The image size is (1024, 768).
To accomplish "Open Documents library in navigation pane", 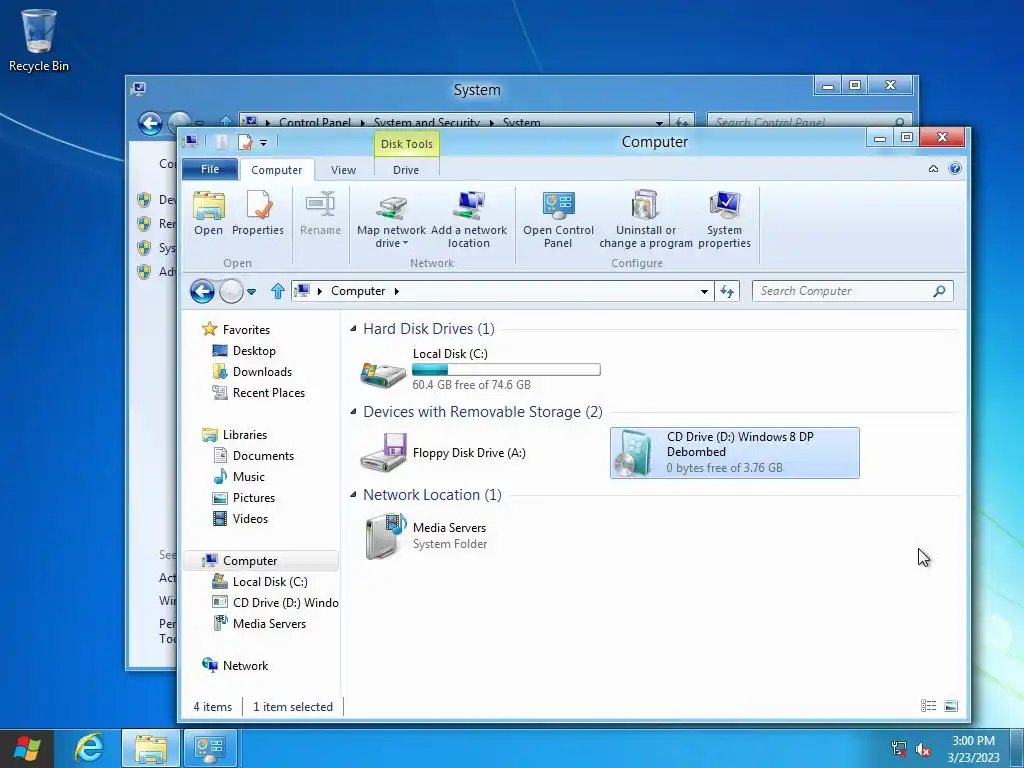I will pyautogui.click(x=263, y=456).
